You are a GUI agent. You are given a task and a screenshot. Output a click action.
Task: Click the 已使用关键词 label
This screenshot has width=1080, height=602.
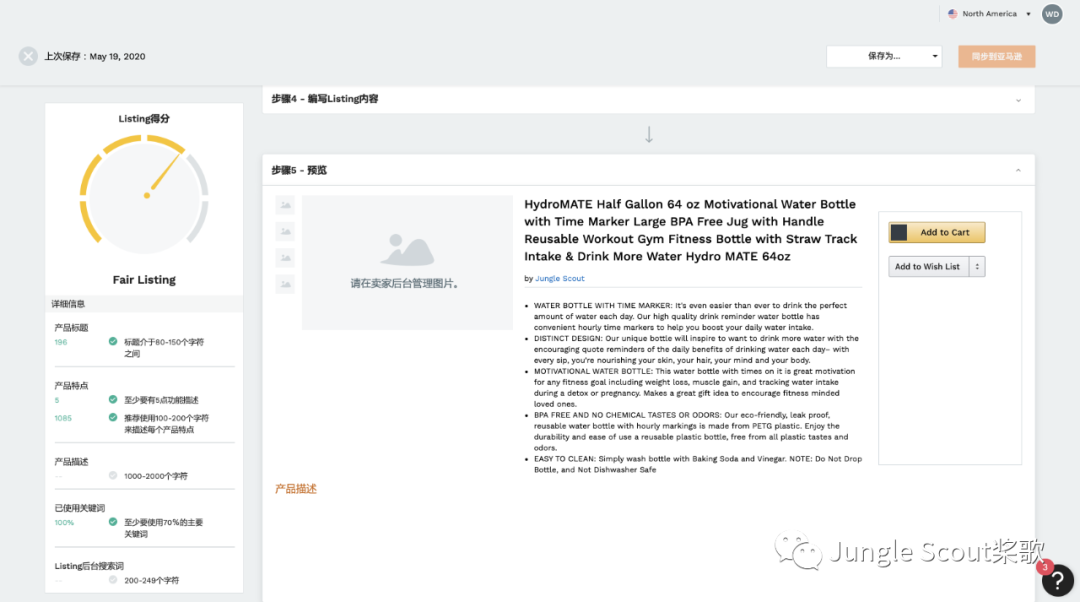pyautogui.click(x=80, y=508)
